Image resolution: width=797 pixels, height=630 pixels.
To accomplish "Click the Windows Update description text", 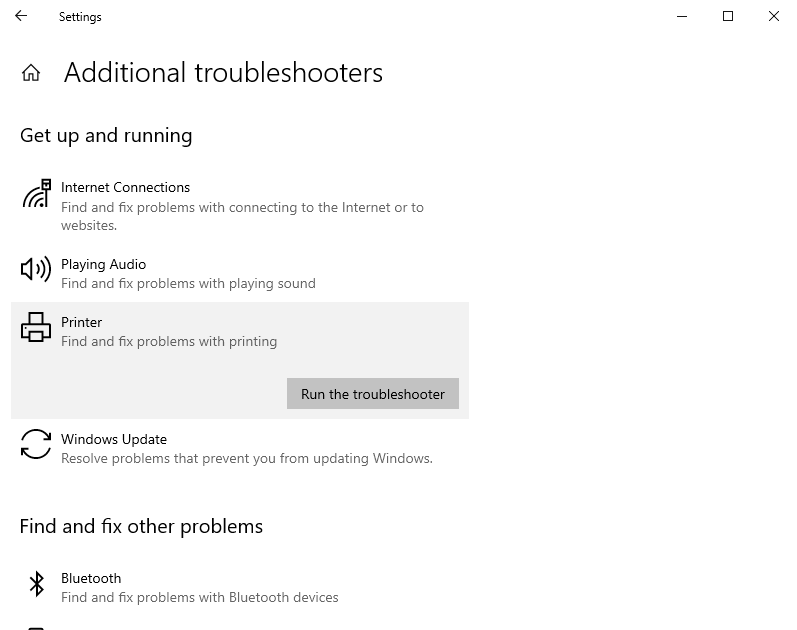I will [x=246, y=459].
